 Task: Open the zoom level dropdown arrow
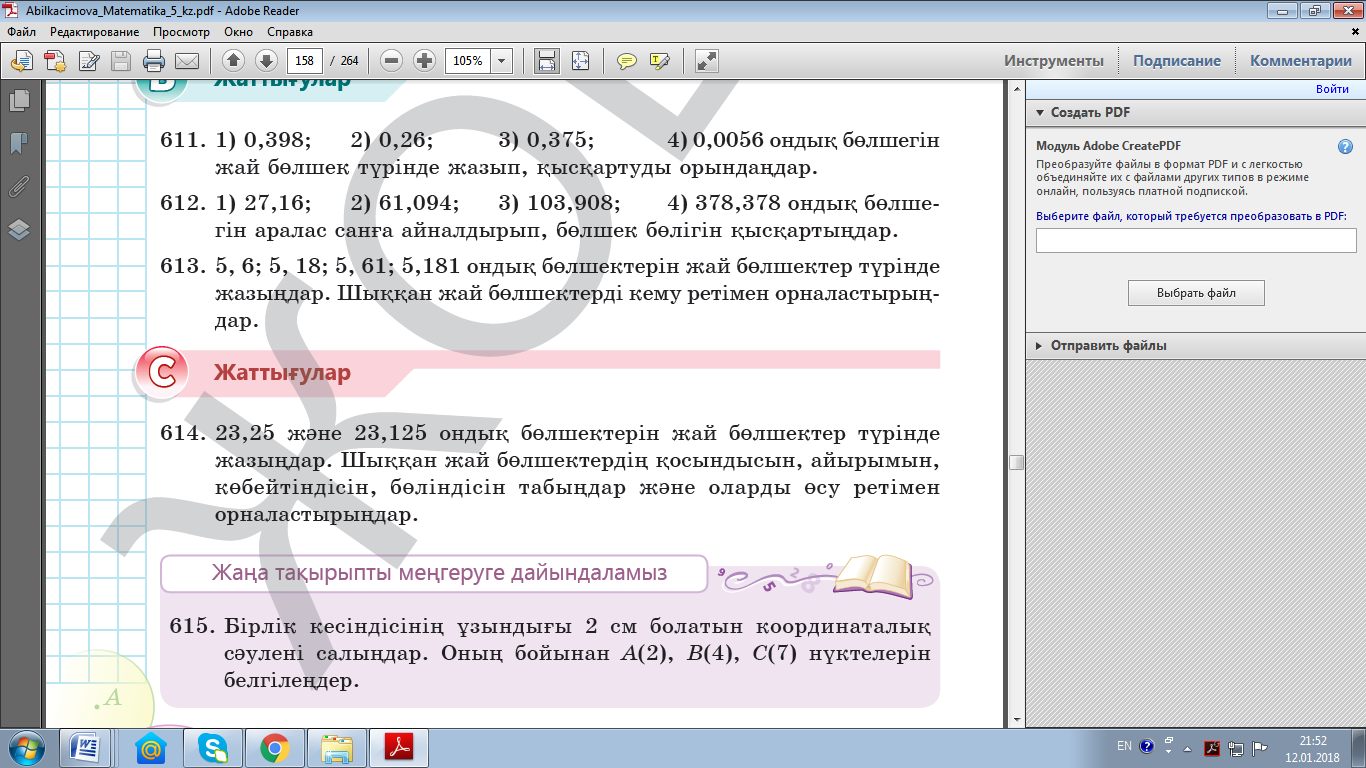click(502, 61)
